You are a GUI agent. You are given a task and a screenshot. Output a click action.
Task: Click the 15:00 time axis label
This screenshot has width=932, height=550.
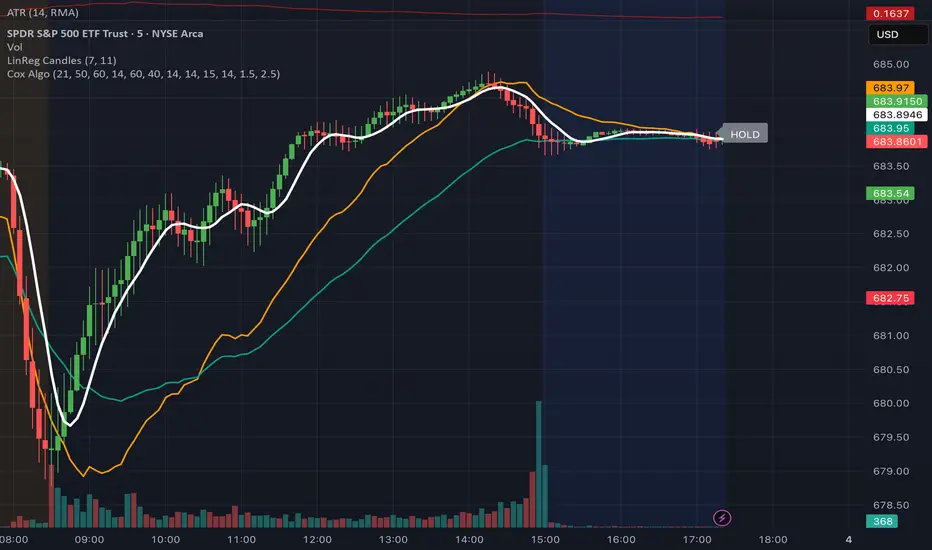coord(545,537)
